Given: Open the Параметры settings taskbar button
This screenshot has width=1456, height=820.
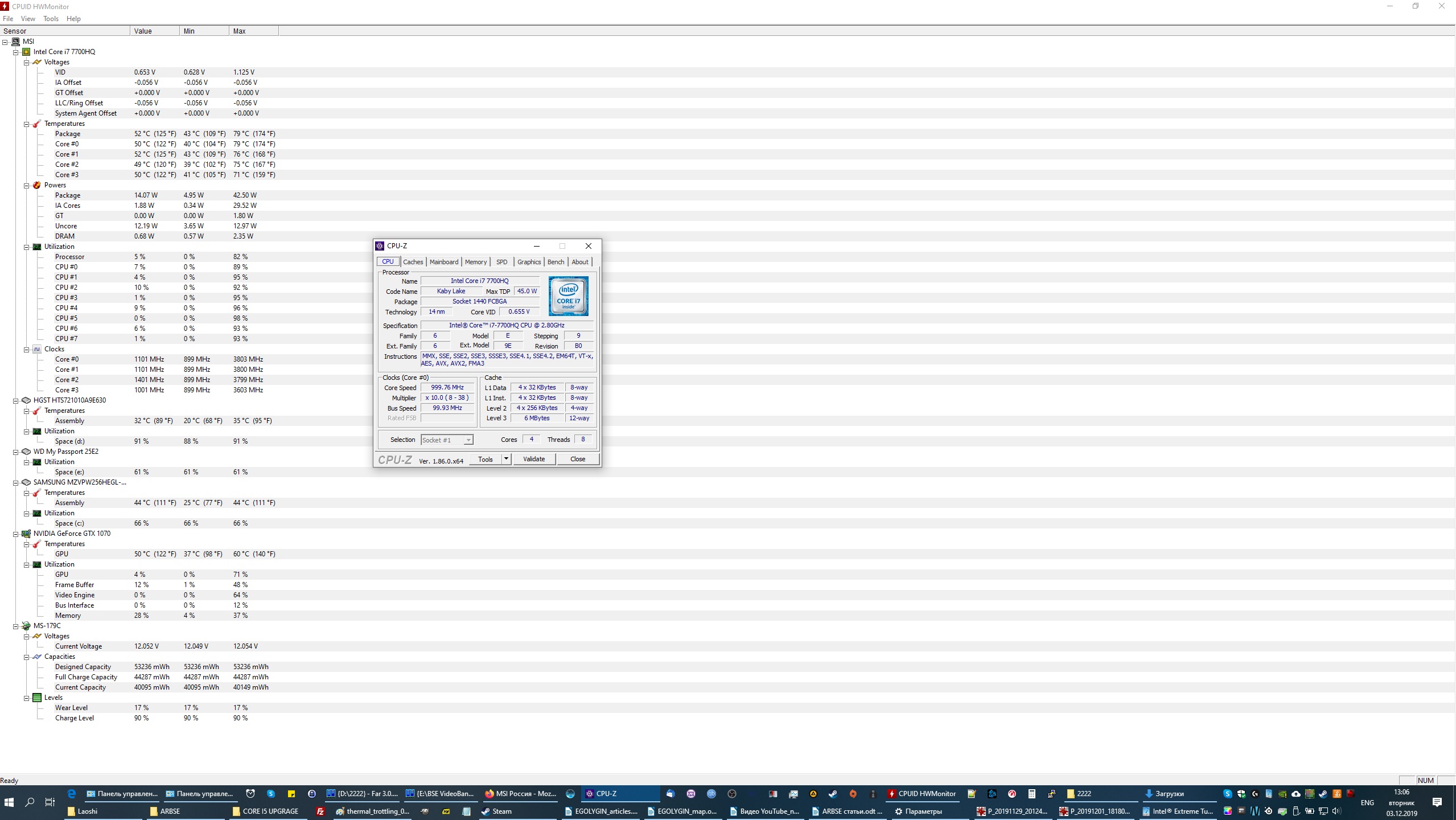Looking at the screenshot, I should coord(931,811).
